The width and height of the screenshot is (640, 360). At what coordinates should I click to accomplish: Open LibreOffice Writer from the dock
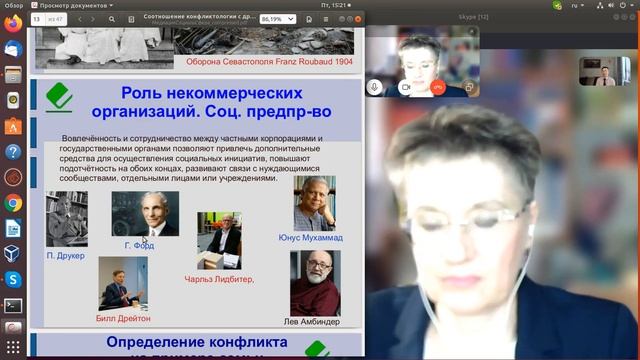13,229
